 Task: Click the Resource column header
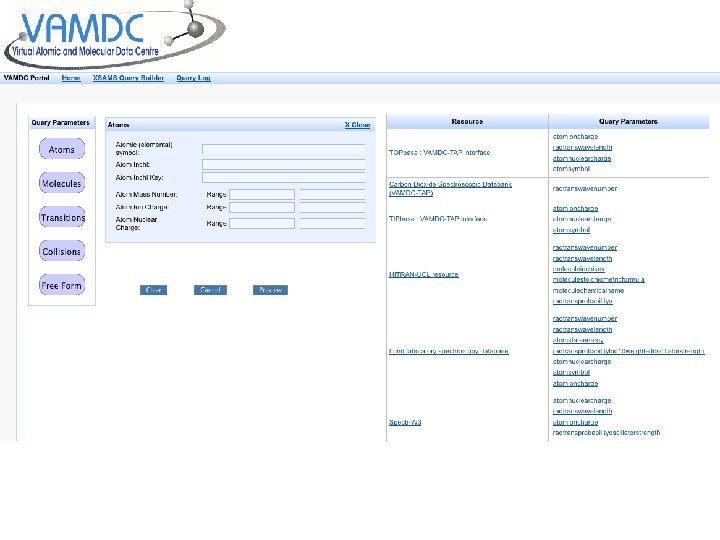467,122
